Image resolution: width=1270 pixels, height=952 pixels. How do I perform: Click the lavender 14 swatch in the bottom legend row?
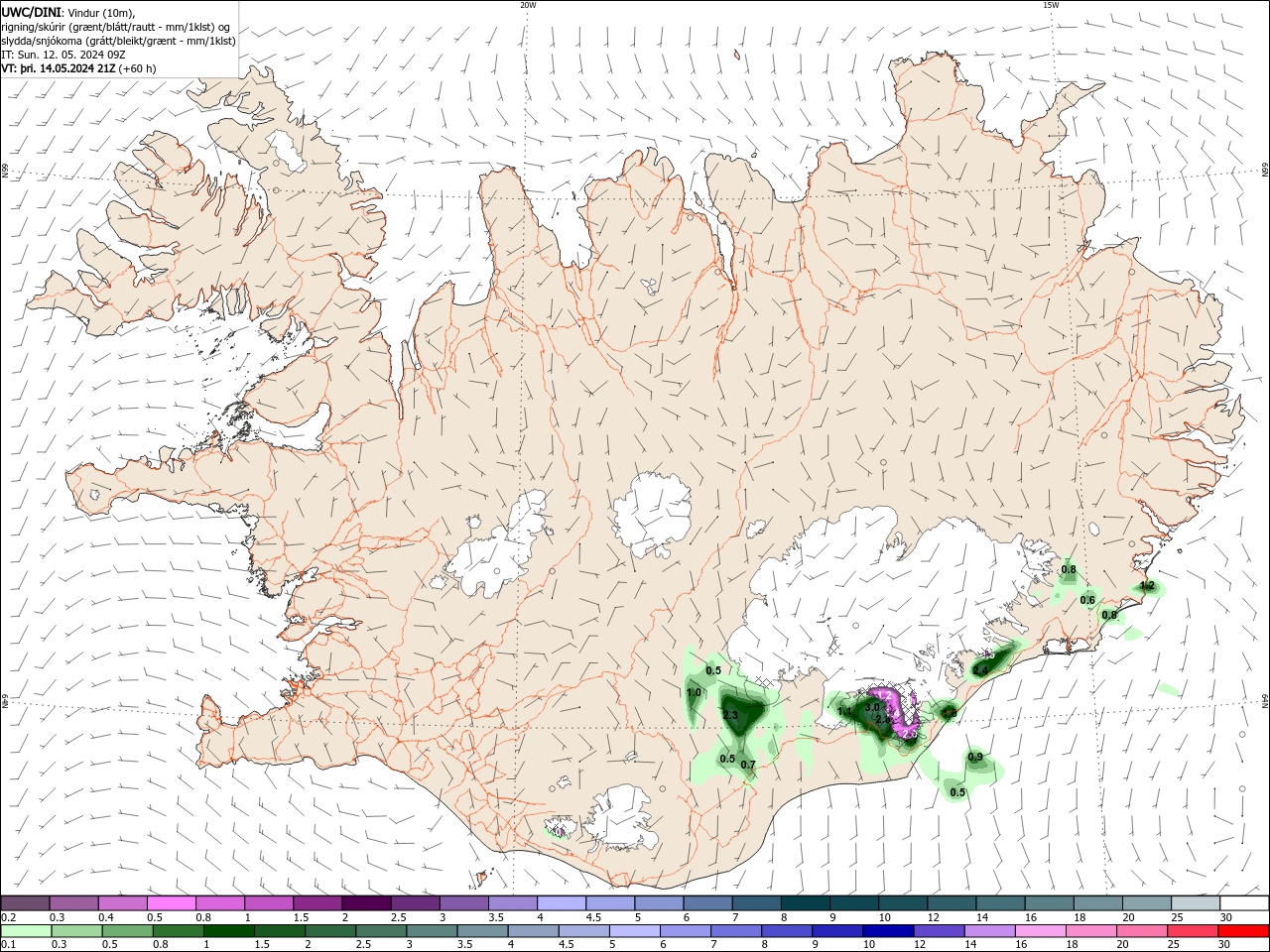[x=989, y=931]
